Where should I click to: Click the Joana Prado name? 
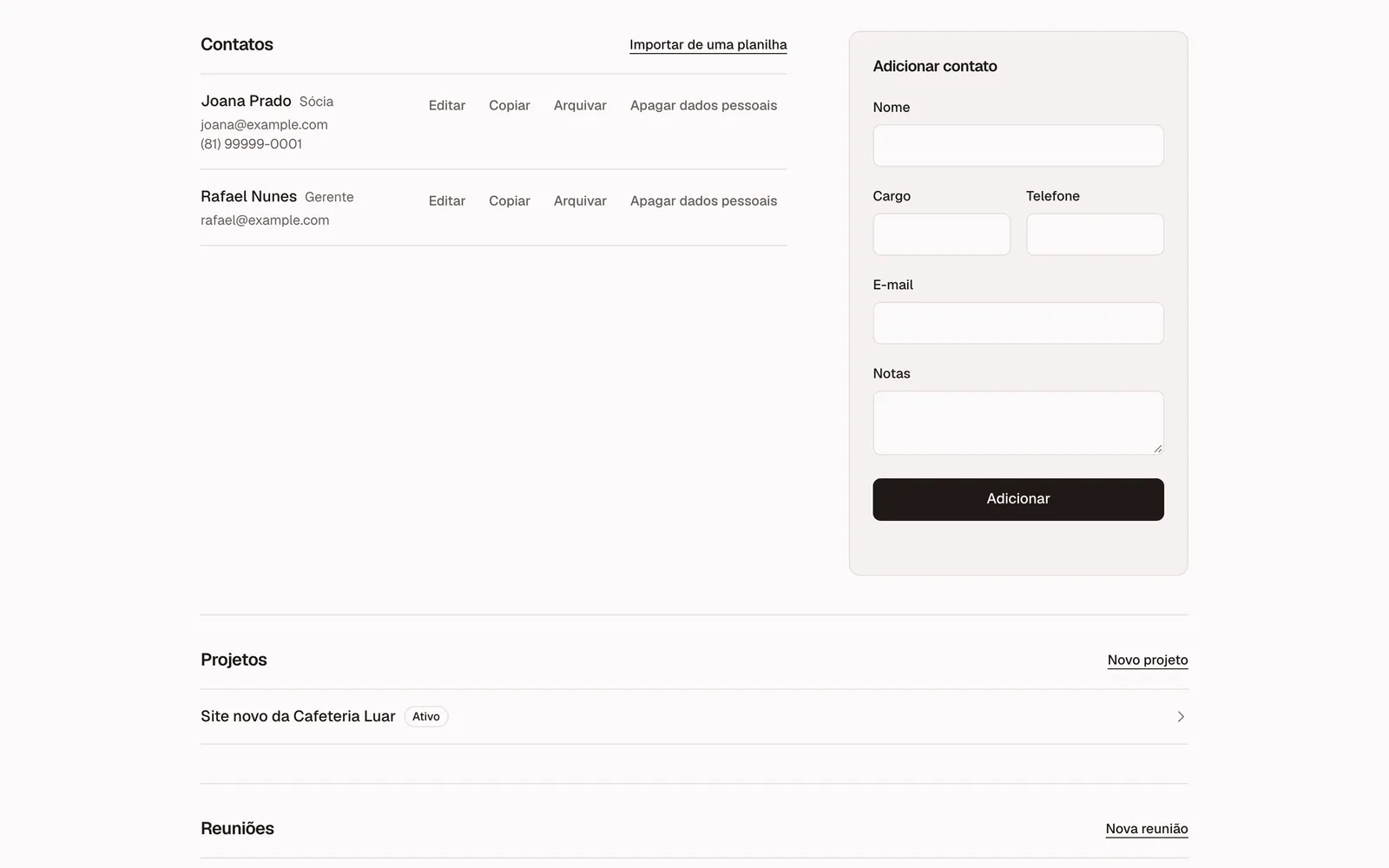click(x=246, y=102)
